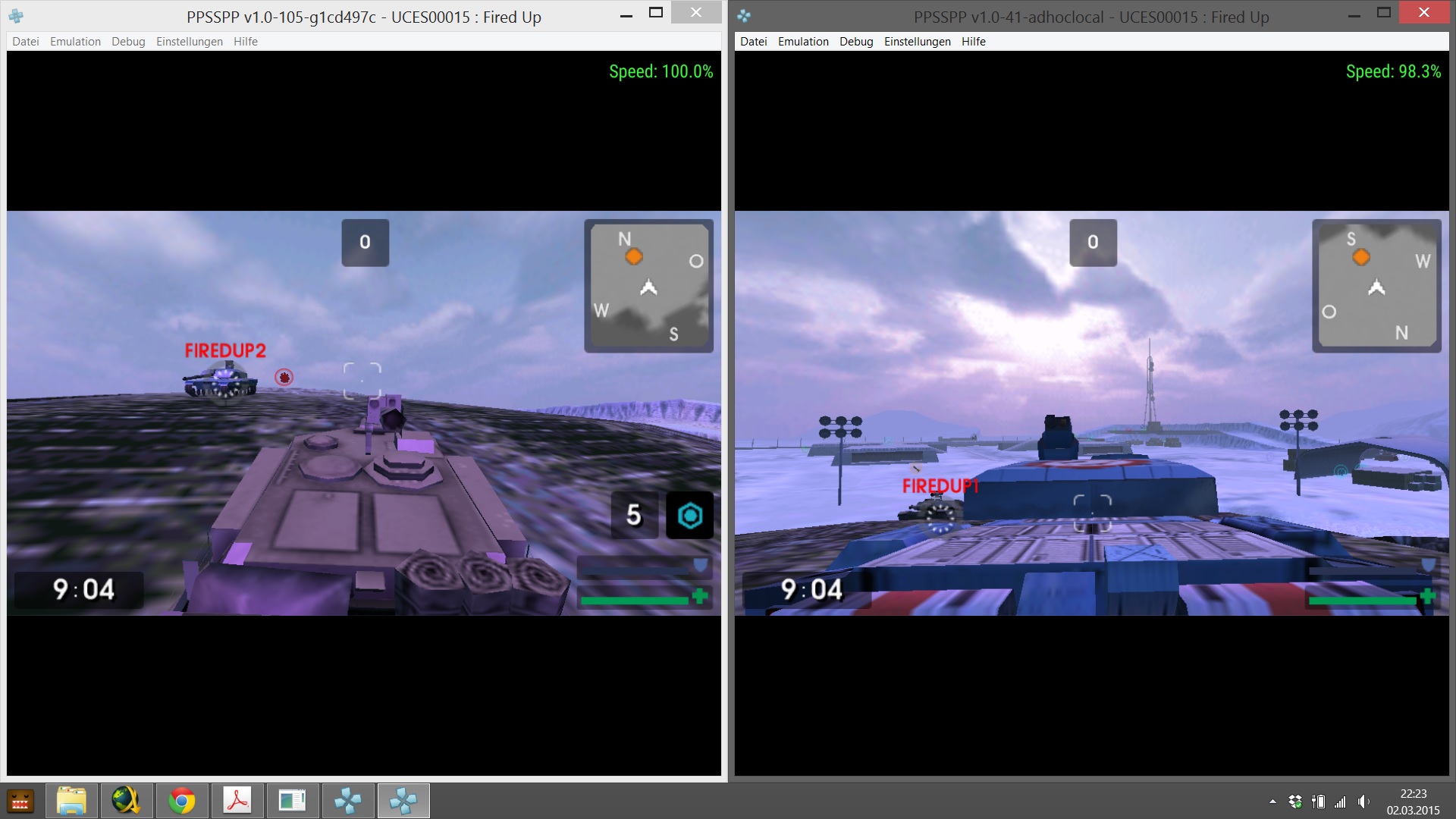Minimize the right PPSSPP window
The width and height of the screenshot is (1456, 819).
click(x=1354, y=15)
